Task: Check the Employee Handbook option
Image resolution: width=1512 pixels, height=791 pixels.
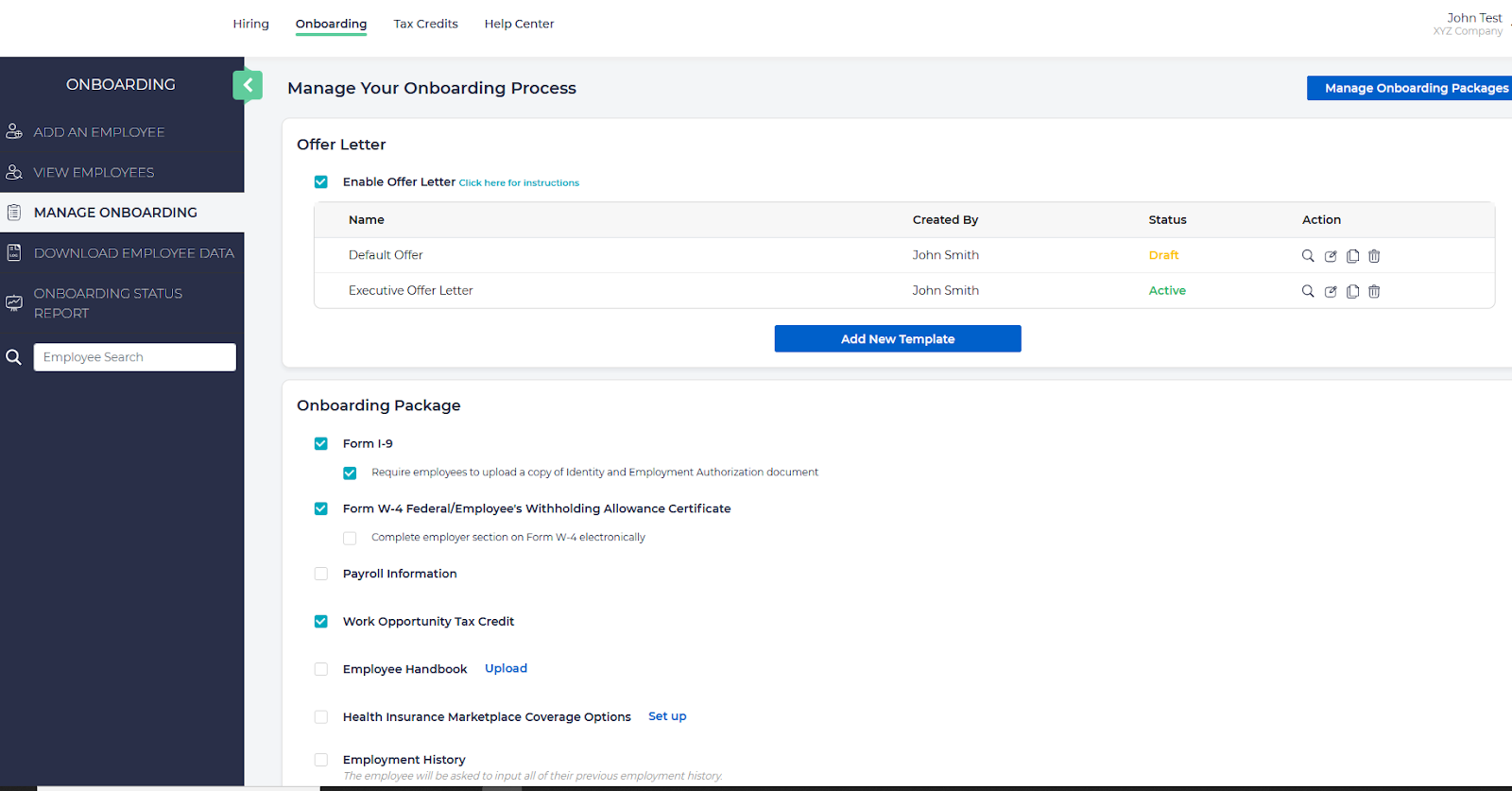Action: click(321, 669)
